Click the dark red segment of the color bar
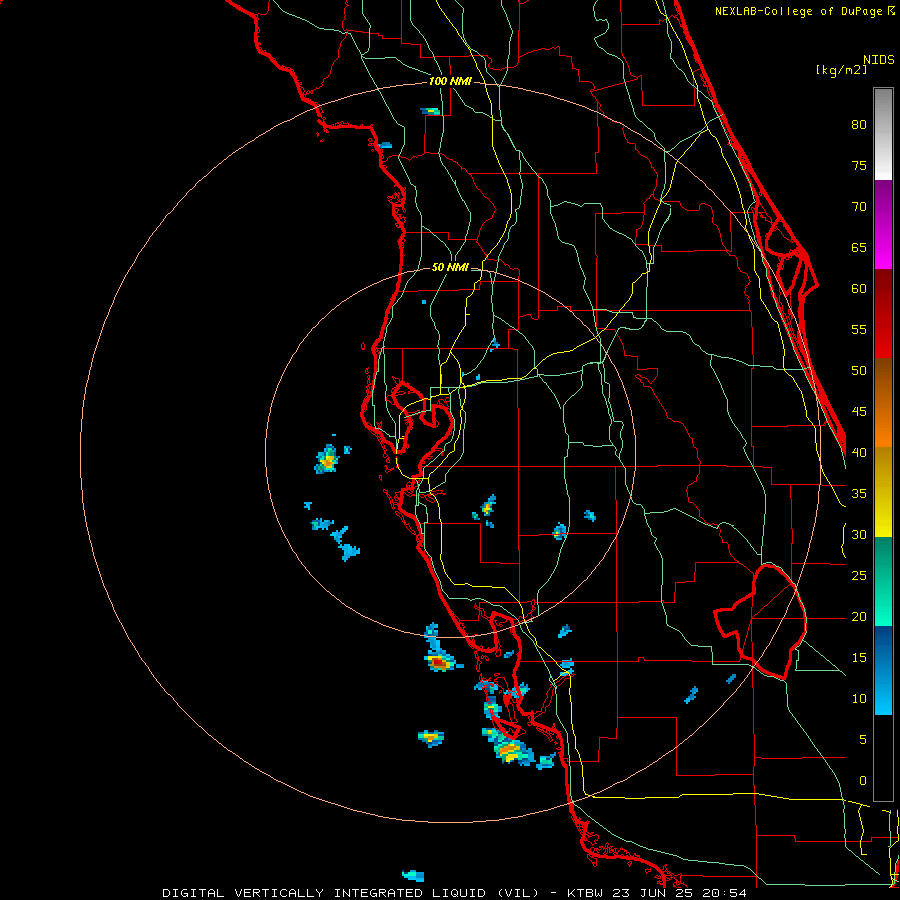The width and height of the screenshot is (900, 900). point(883,313)
